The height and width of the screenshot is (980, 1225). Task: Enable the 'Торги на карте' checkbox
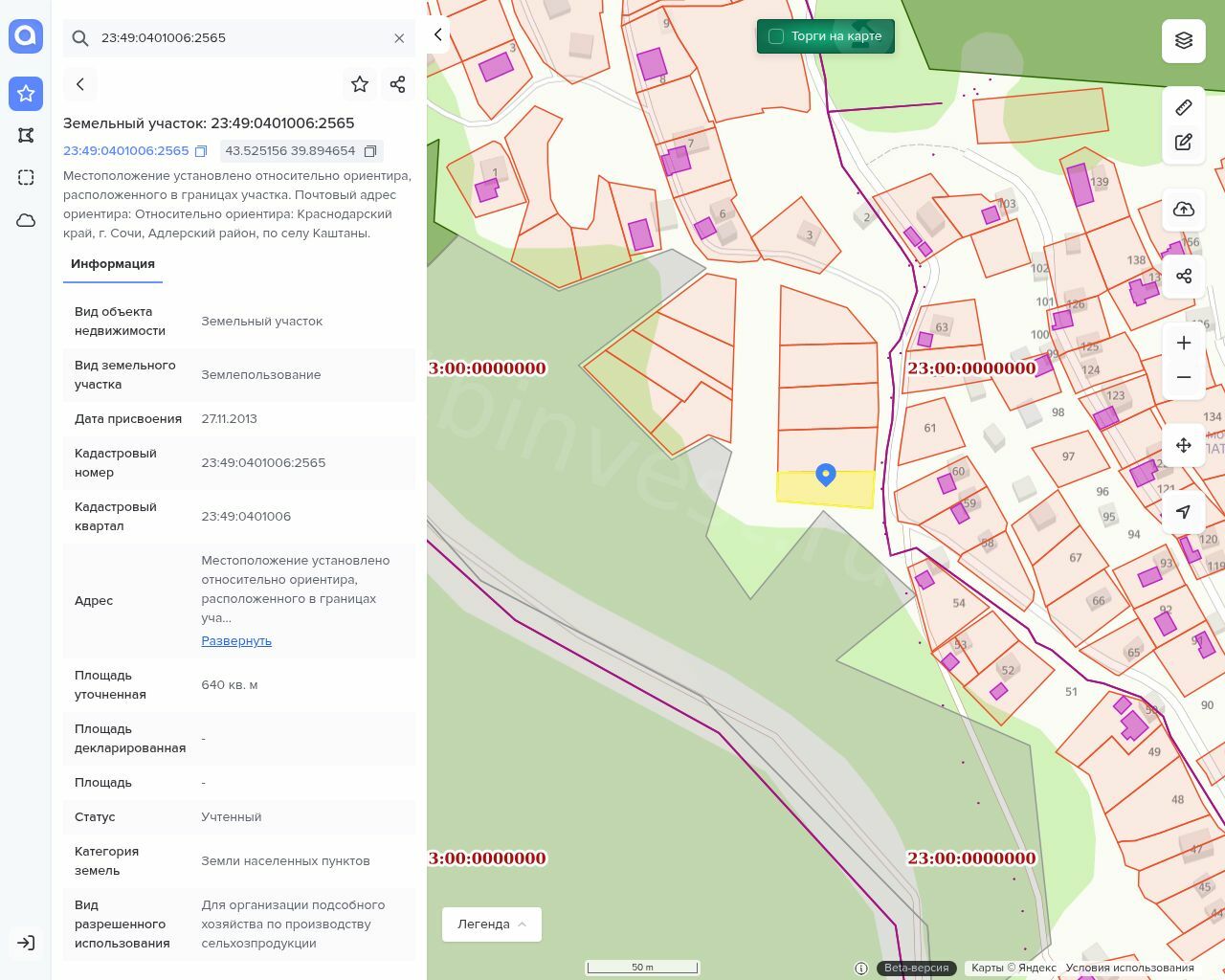(776, 36)
